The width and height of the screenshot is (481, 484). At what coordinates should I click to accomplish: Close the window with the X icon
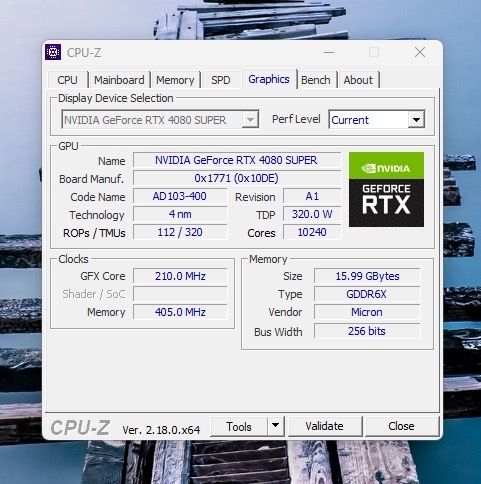pyautogui.click(x=420, y=52)
